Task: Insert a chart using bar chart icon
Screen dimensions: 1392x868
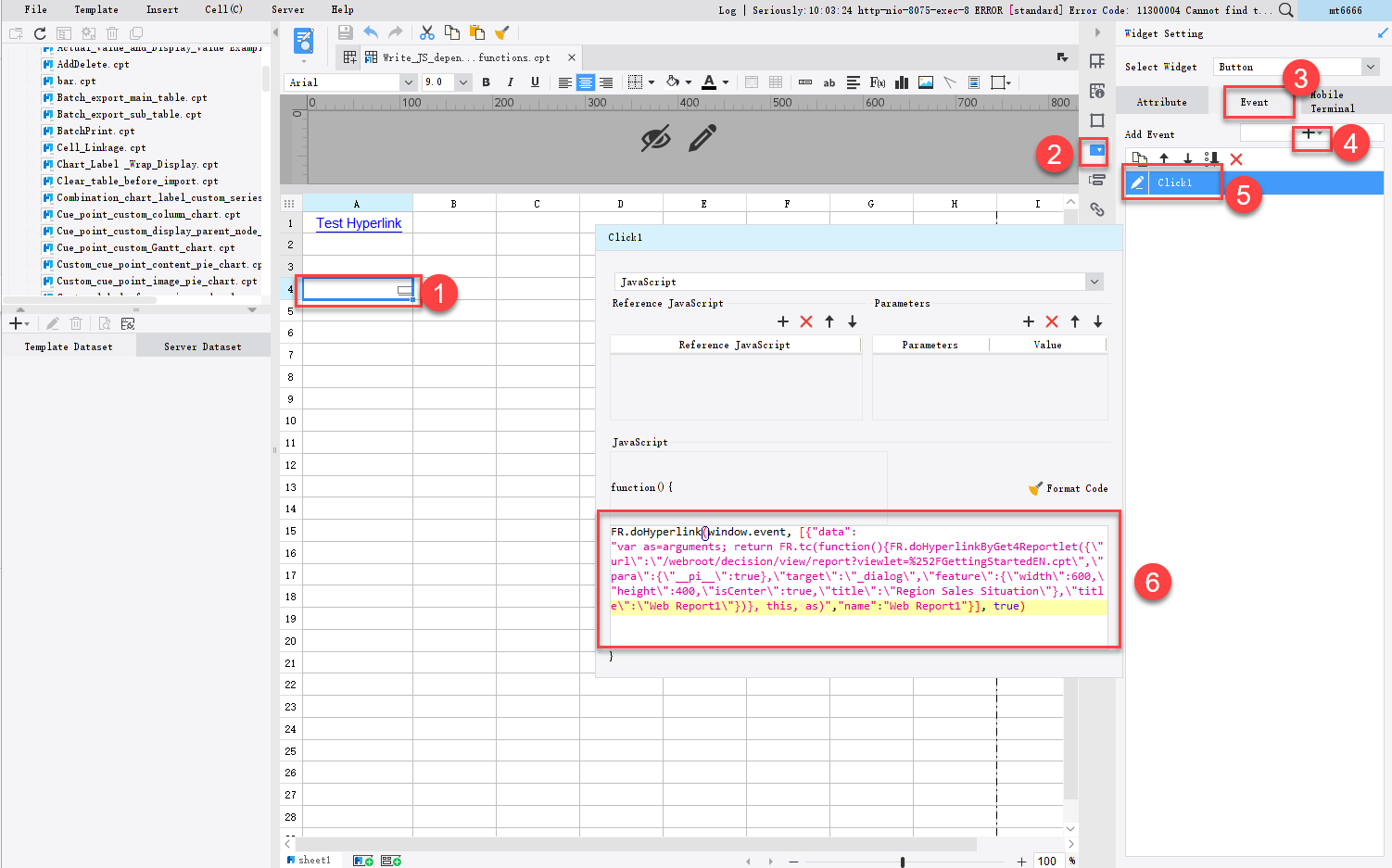Action: point(902,82)
